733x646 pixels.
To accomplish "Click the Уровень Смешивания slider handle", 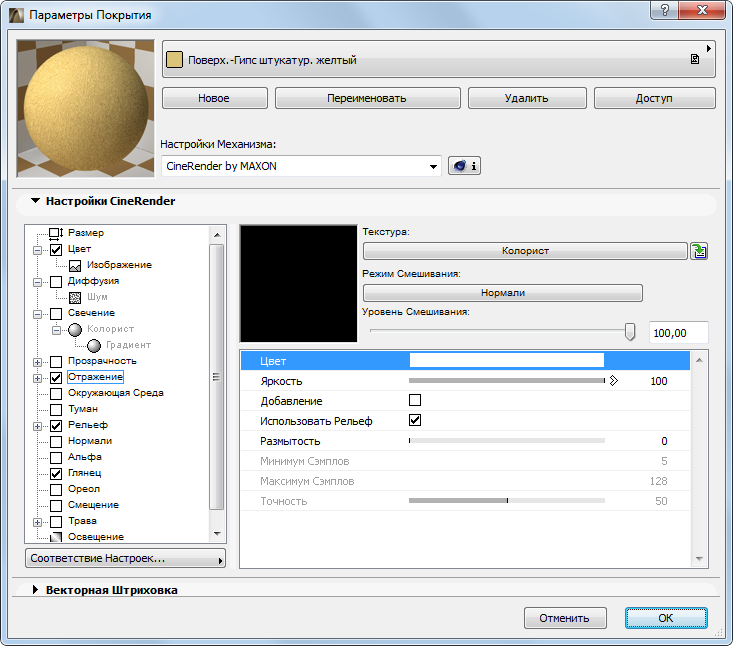I will tap(630, 331).
